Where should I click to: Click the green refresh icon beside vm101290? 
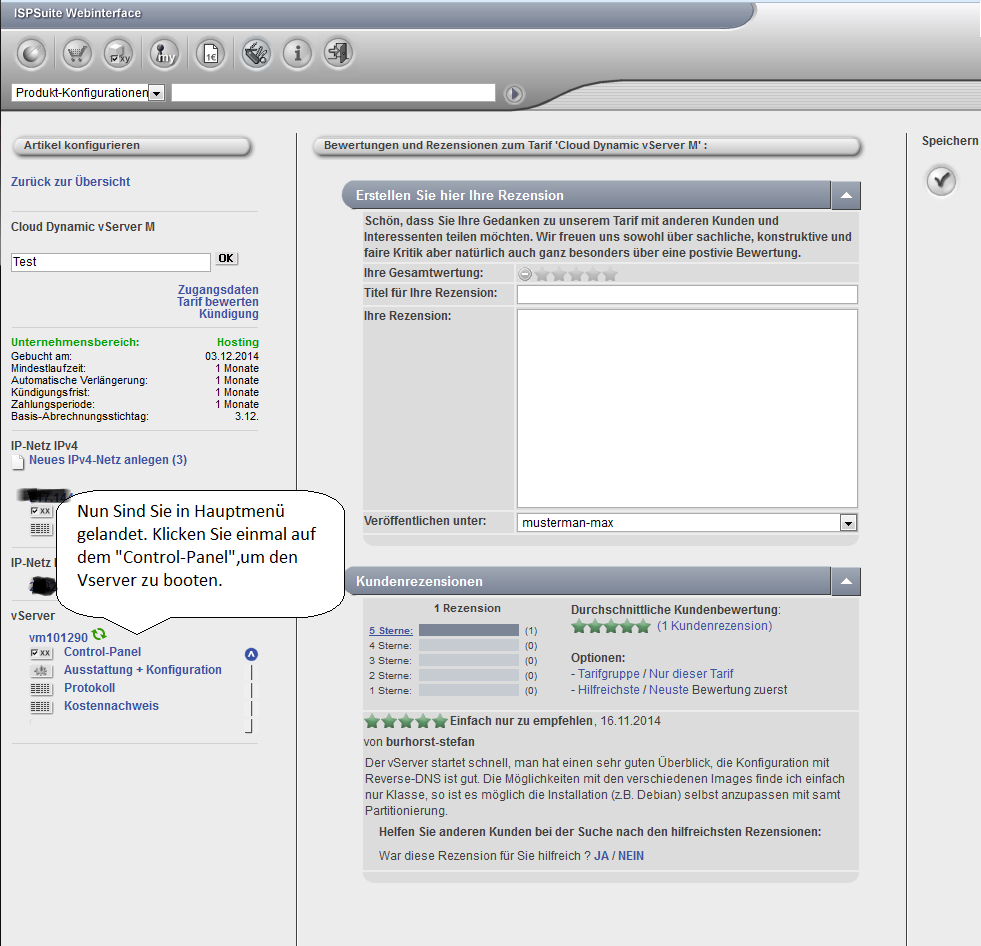click(99, 635)
